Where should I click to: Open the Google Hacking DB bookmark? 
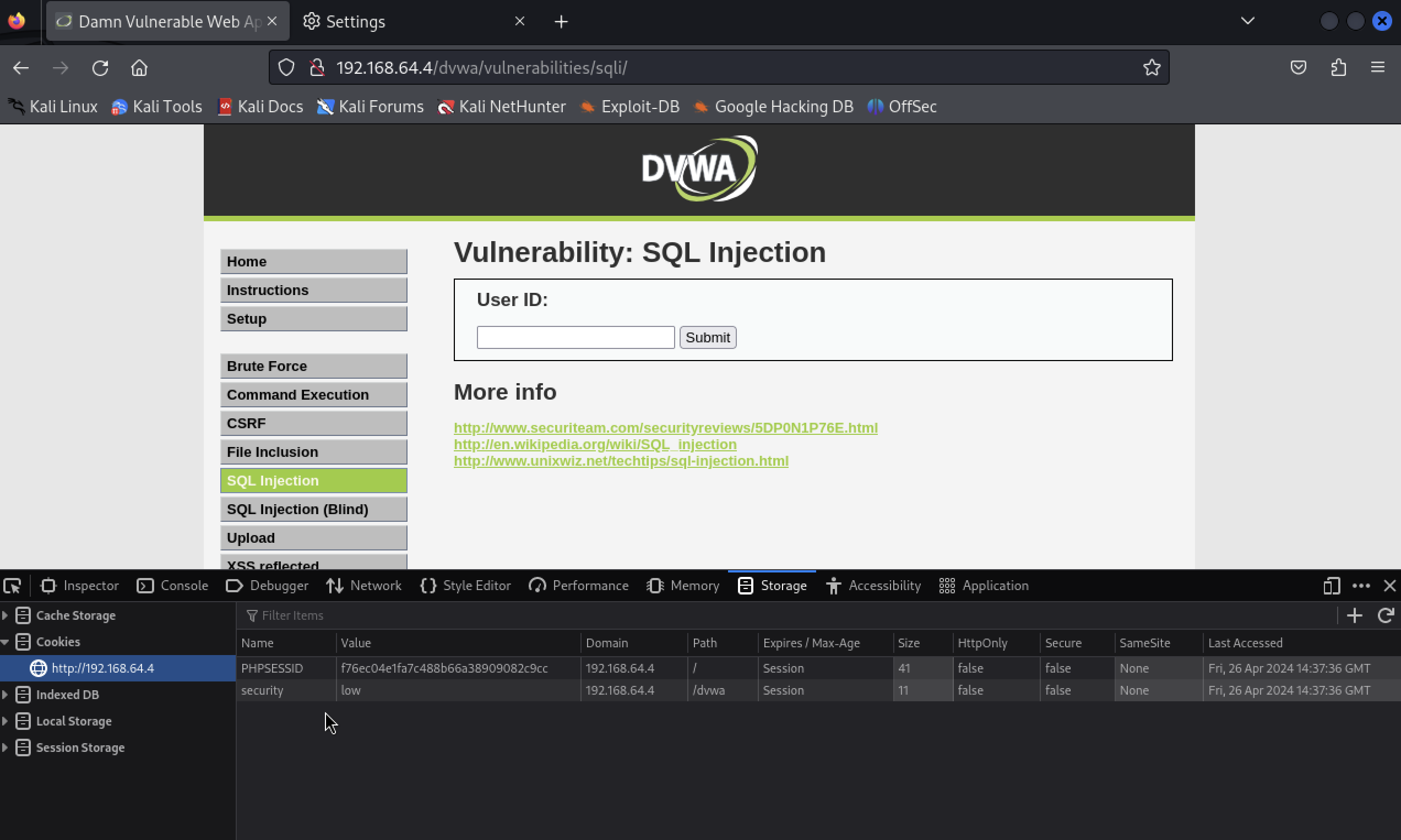point(774,106)
